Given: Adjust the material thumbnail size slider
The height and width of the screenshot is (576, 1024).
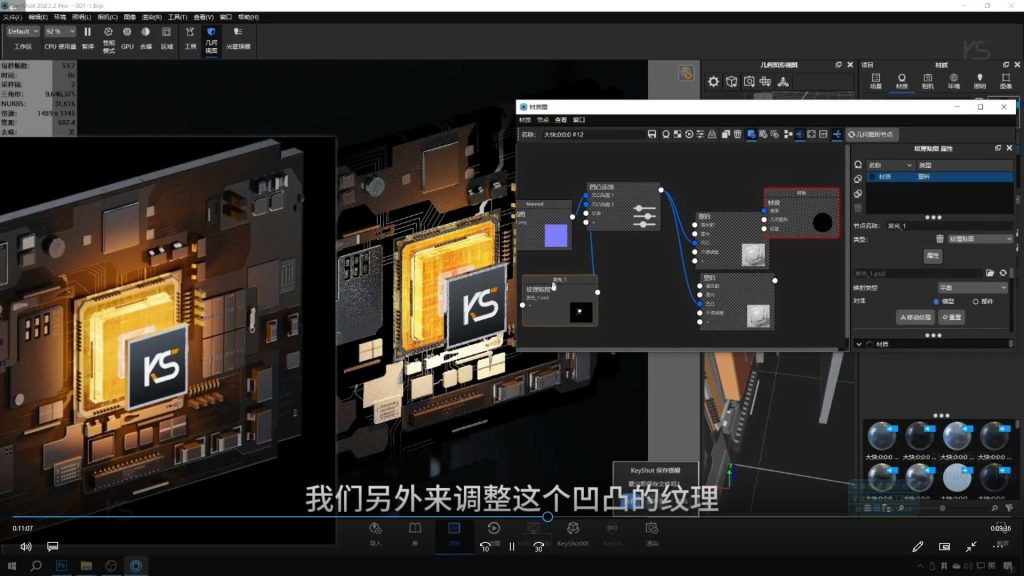Looking at the screenshot, I should tap(942, 507).
